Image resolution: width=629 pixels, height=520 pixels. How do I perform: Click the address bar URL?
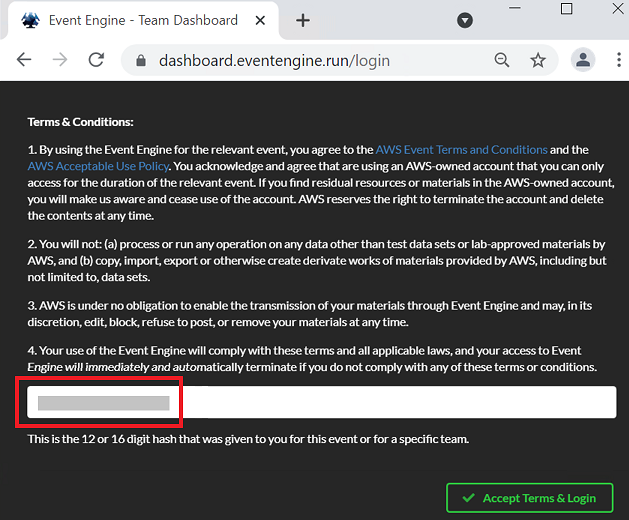point(274,61)
